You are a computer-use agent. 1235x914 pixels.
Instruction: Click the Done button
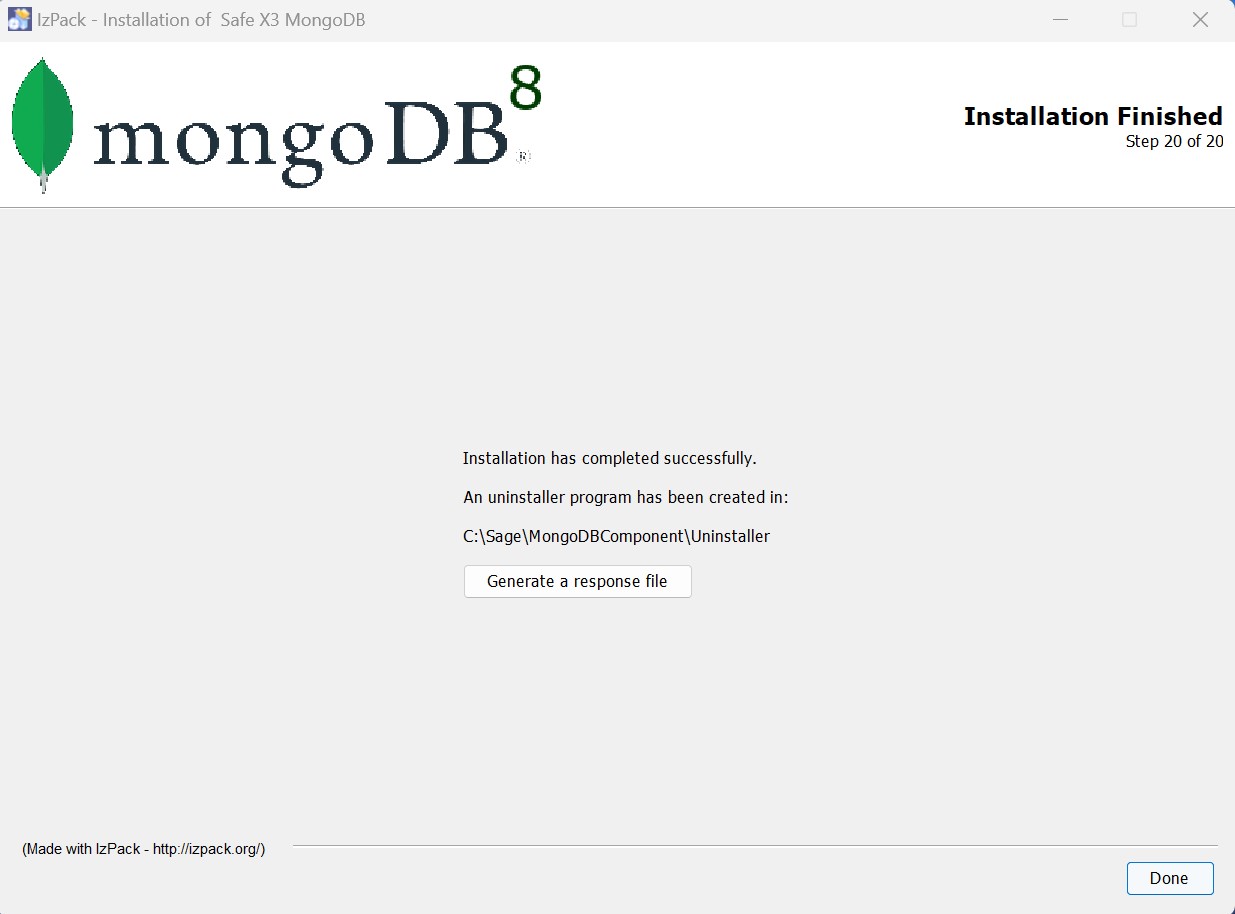tap(1169, 878)
